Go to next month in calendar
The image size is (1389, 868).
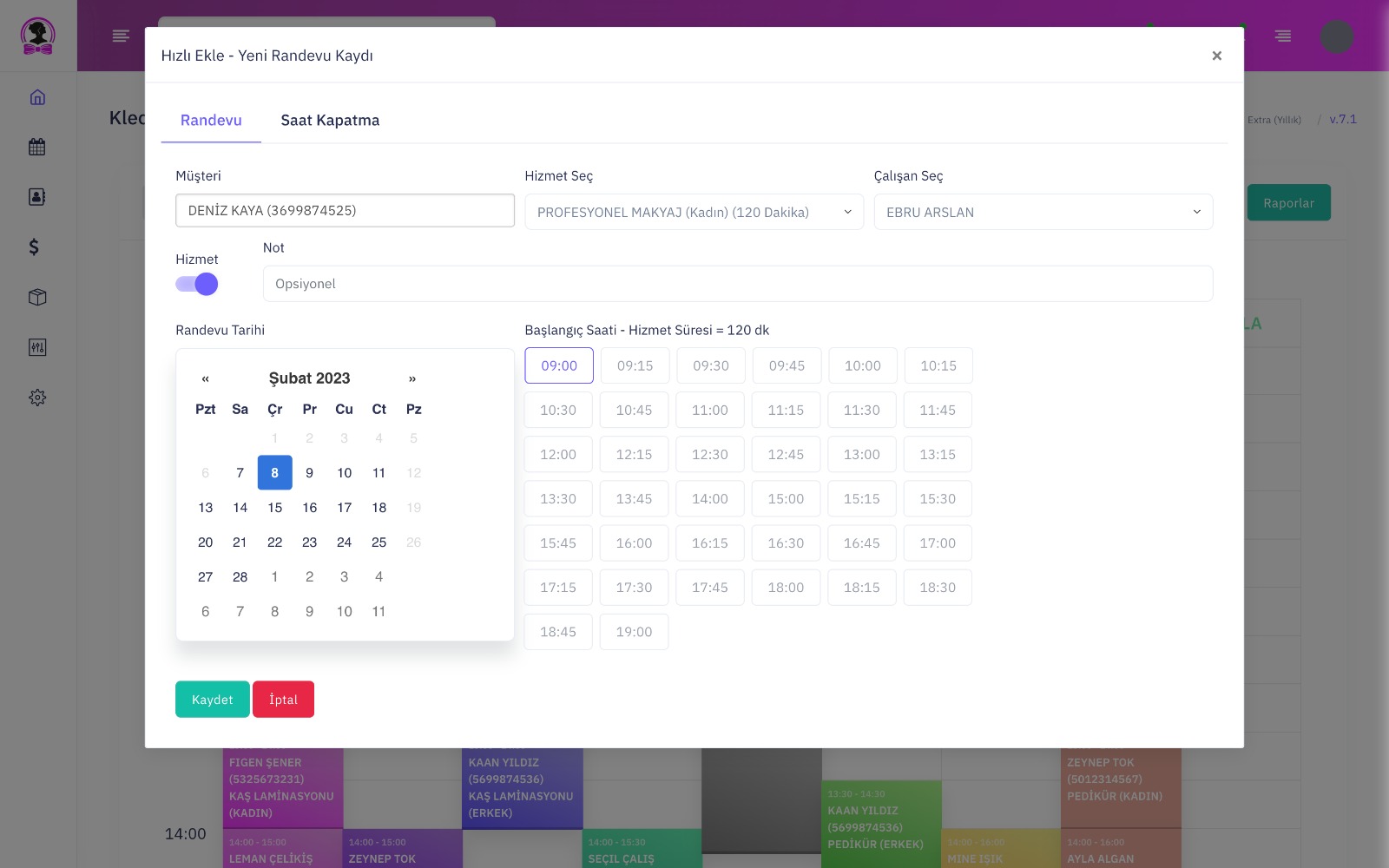[412, 378]
